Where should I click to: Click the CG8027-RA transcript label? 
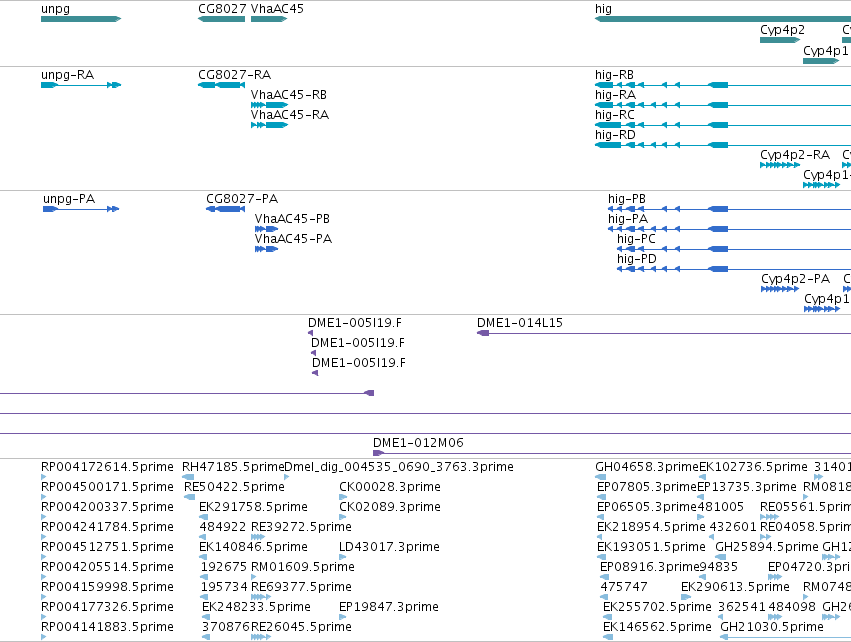pos(234,74)
